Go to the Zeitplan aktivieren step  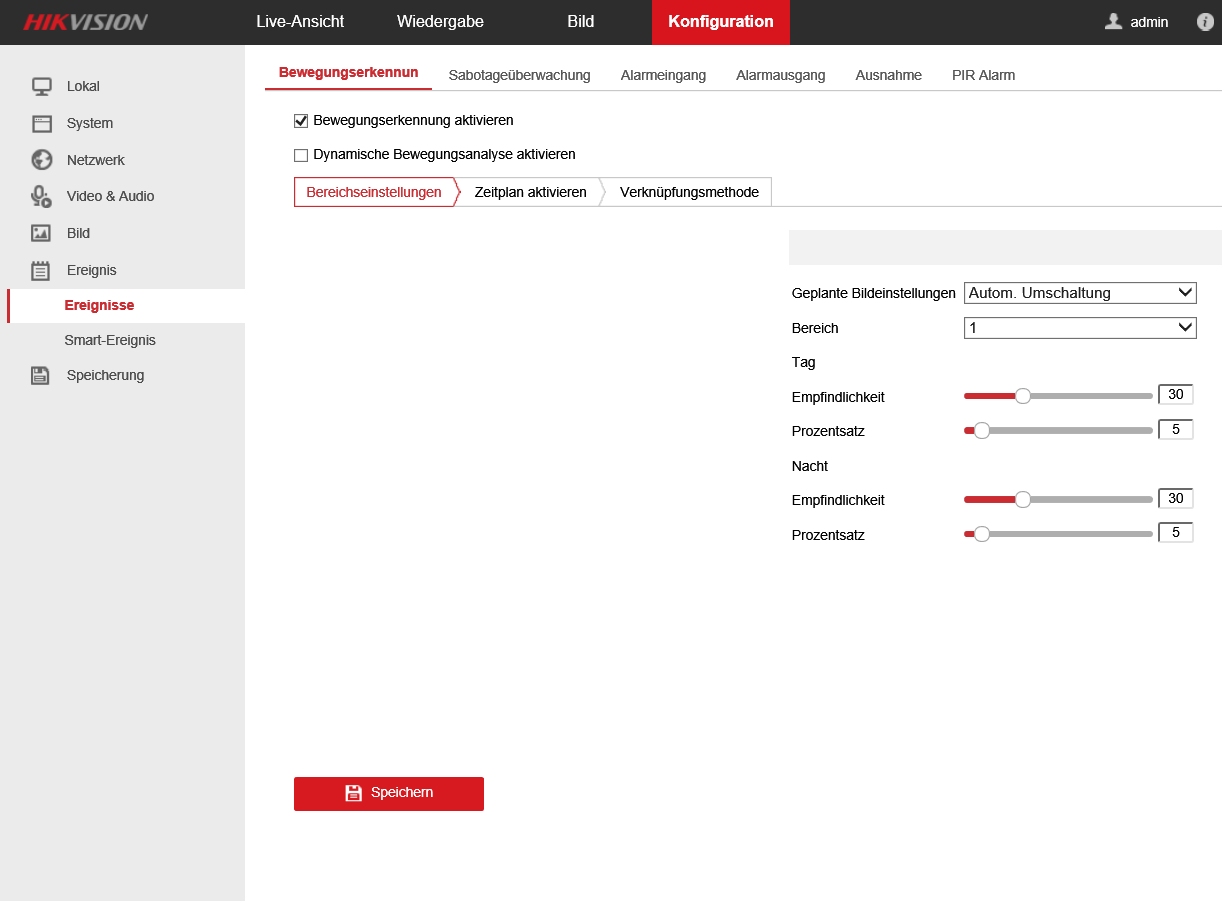(x=530, y=192)
